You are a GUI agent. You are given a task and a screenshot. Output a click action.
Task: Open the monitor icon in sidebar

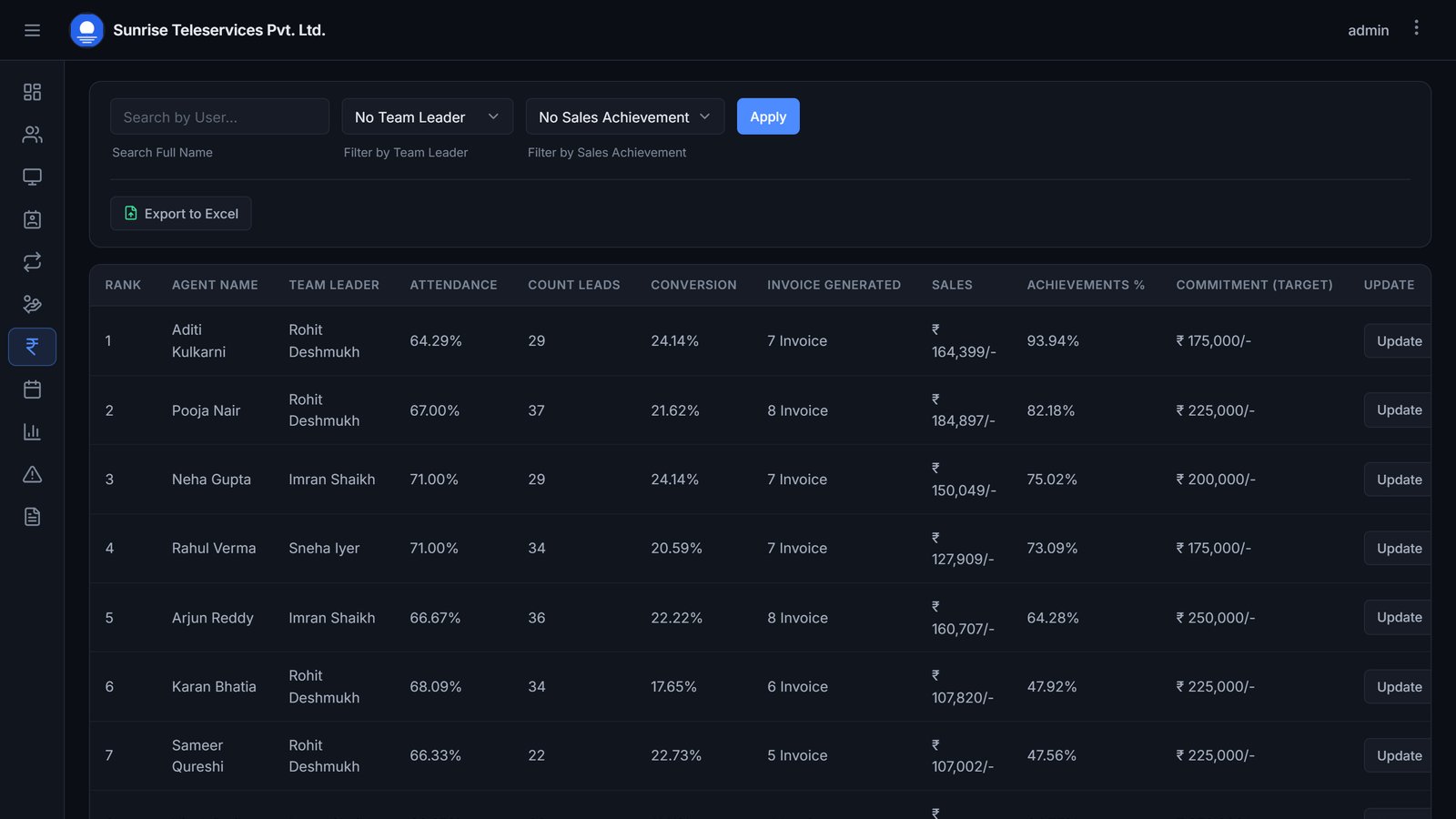coord(32,177)
